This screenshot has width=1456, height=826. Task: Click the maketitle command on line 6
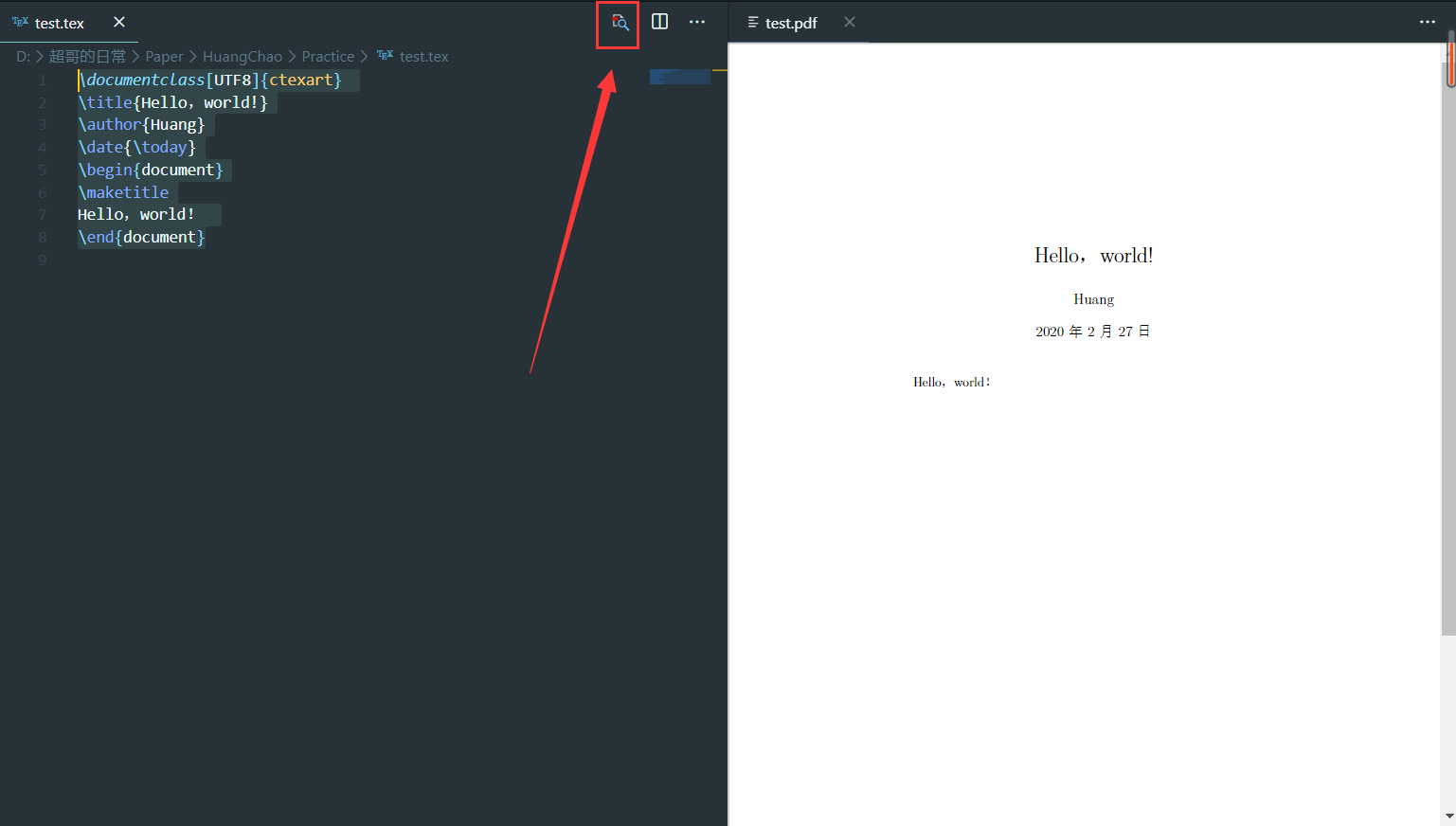pyautogui.click(x=124, y=191)
